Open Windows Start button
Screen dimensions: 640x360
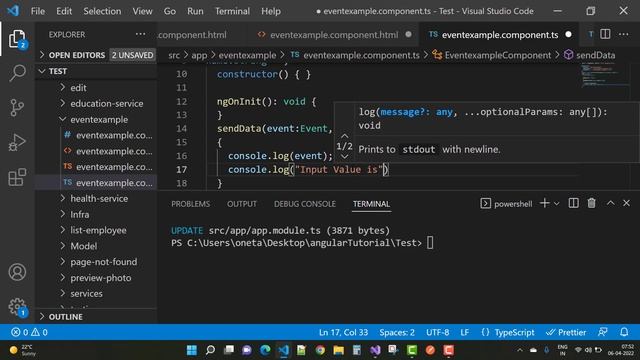tap(191, 350)
